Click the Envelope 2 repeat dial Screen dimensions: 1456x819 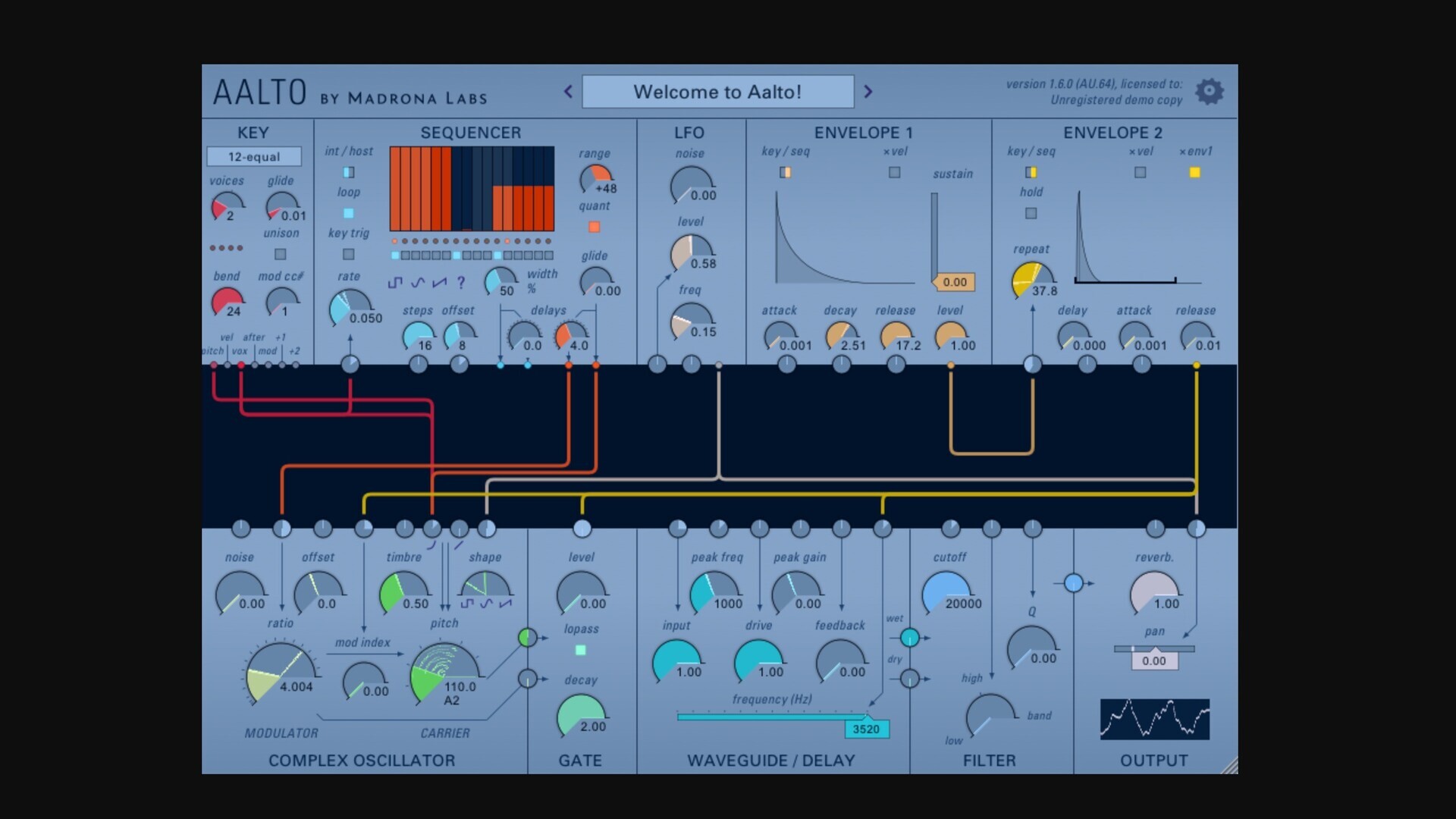point(1033,281)
